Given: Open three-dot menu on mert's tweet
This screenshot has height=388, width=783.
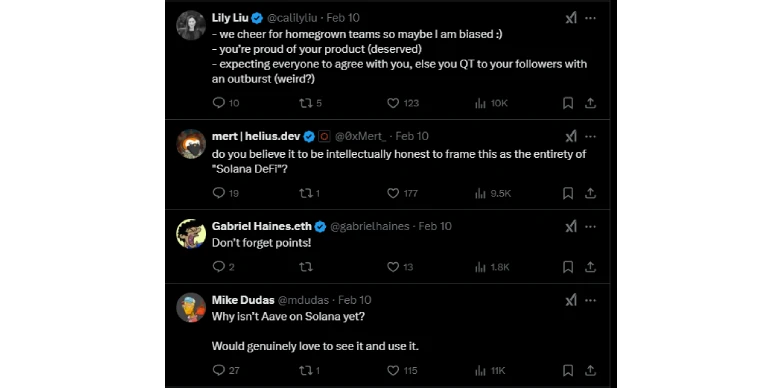Looking at the screenshot, I should tap(590, 136).
